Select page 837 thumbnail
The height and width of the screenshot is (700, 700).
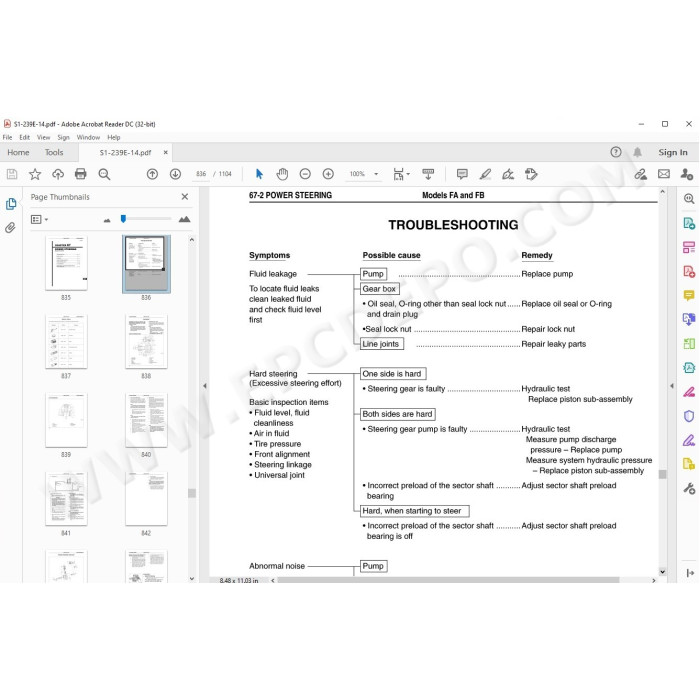pyautogui.click(x=66, y=342)
